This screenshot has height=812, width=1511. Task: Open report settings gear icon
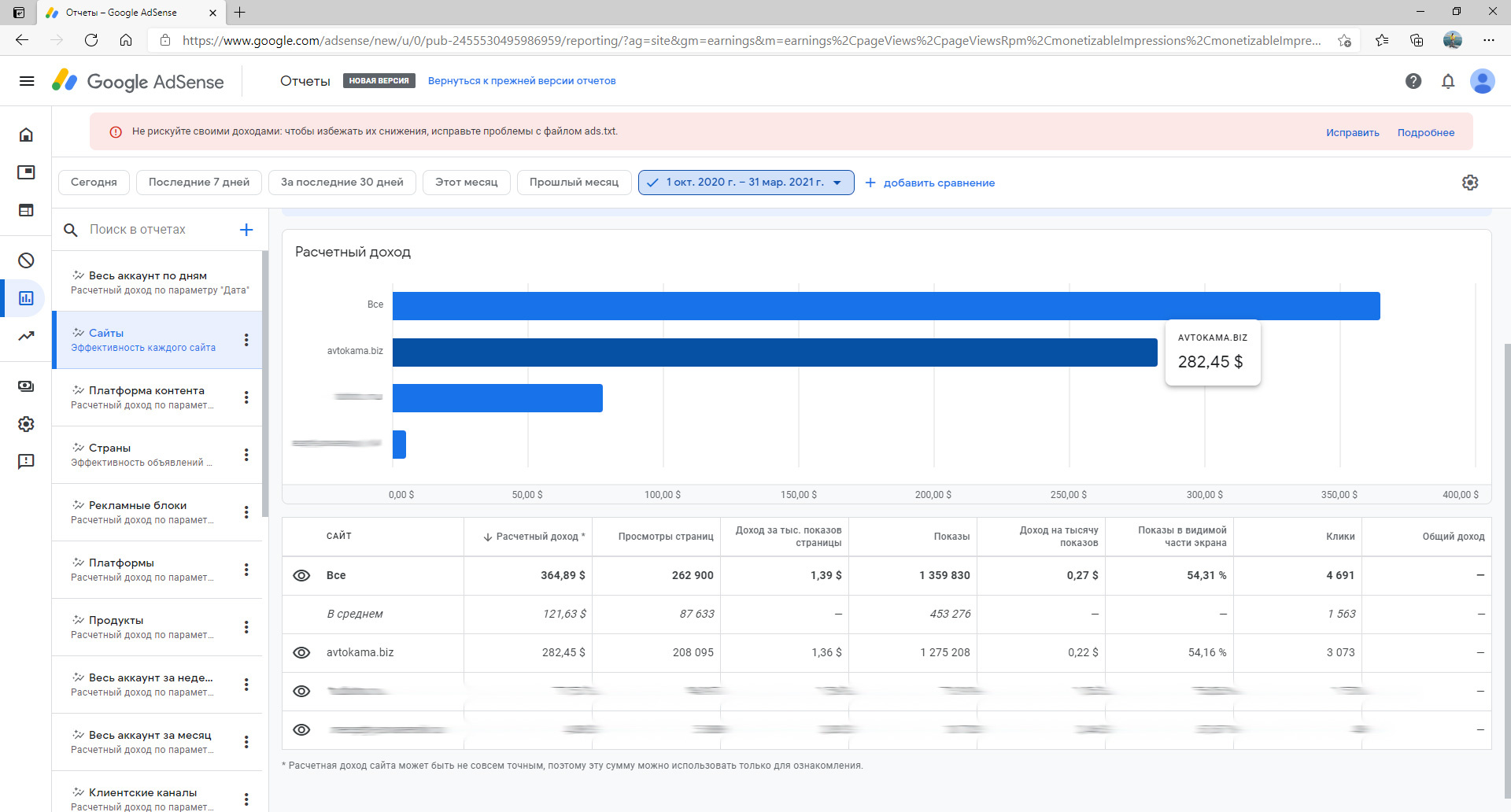click(x=1470, y=183)
